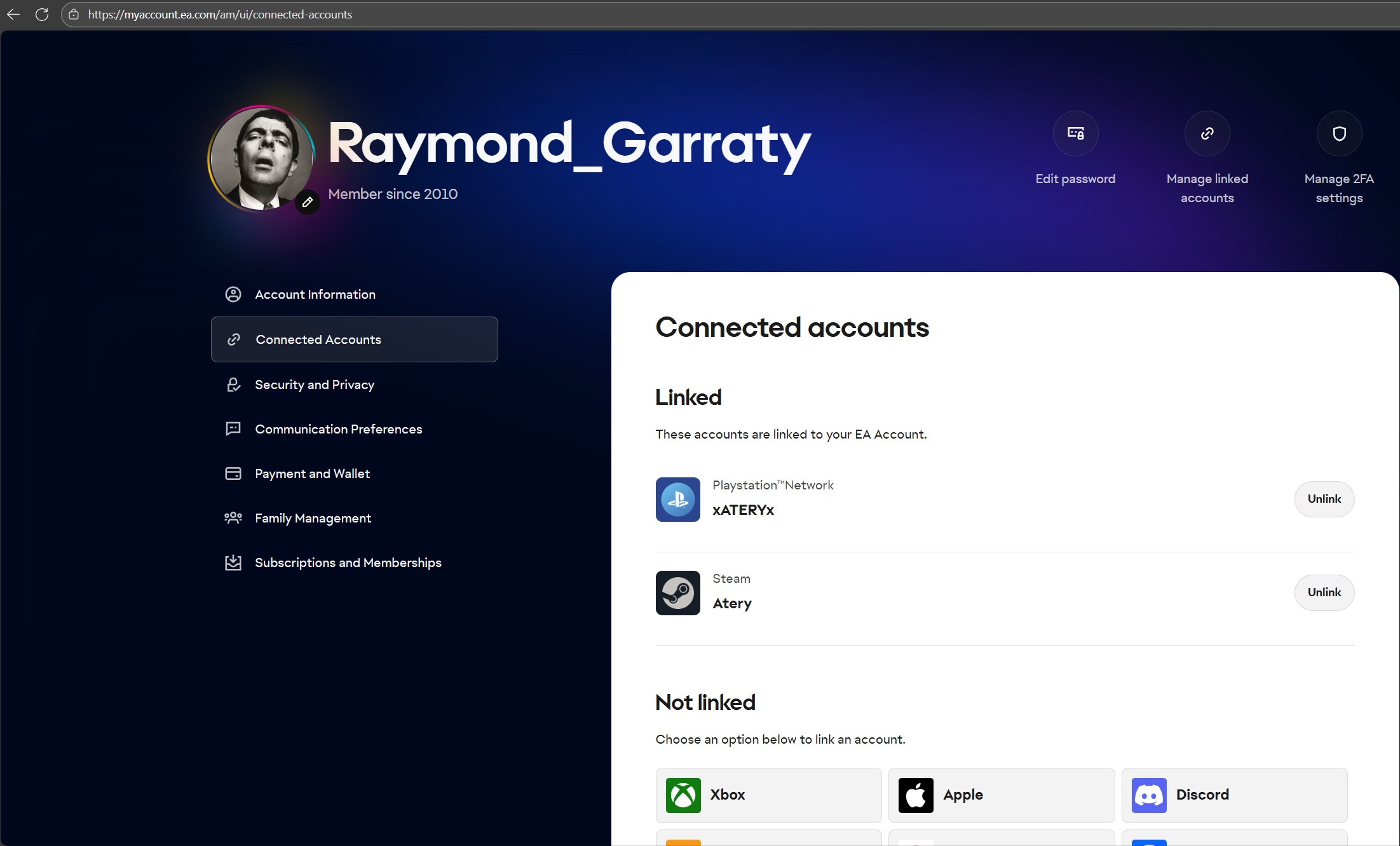Click the Discord logo icon
1400x846 pixels.
(x=1149, y=795)
